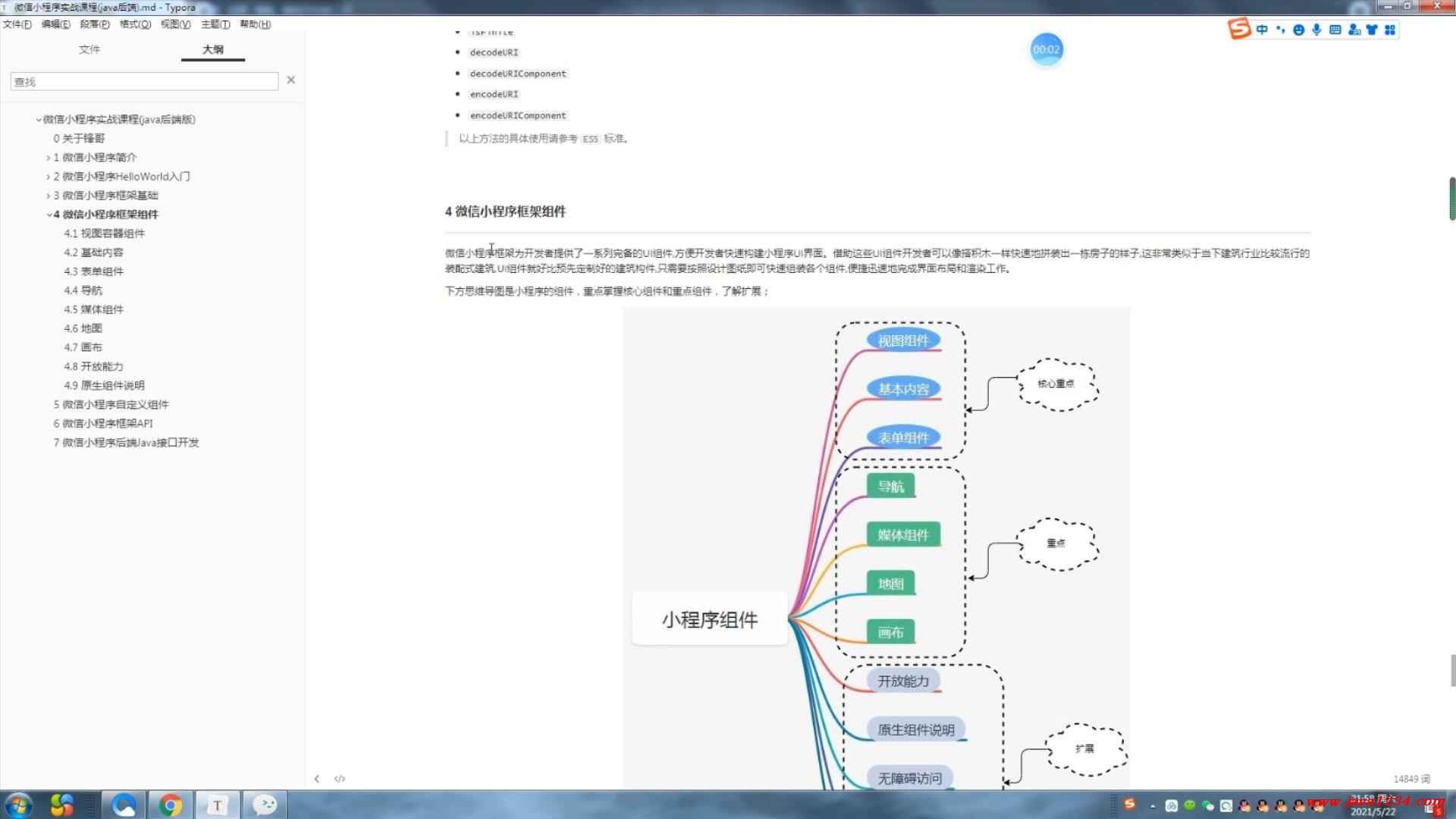Click the 14849 词 word count
1456x819 pixels.
pos(1411,779)
